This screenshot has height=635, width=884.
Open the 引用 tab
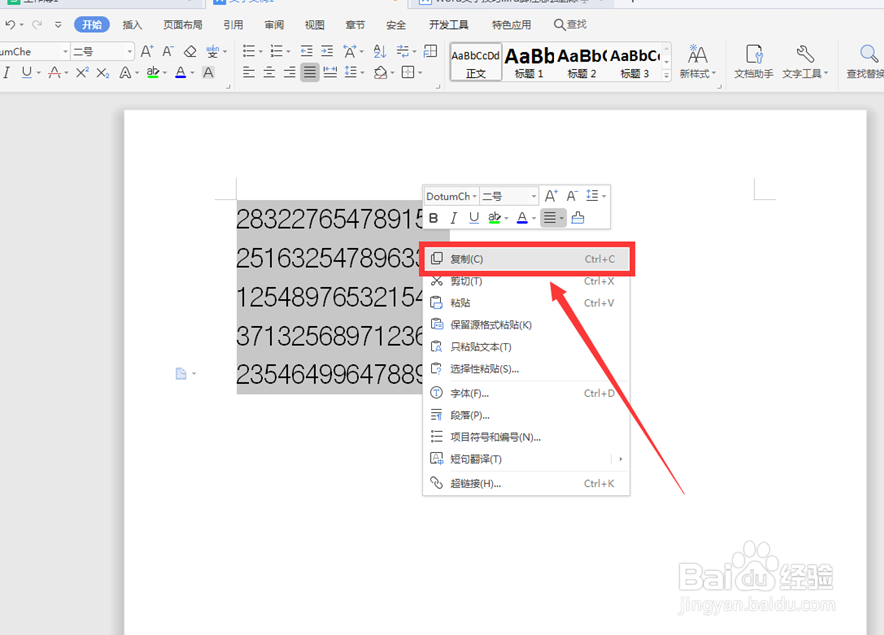[233, 25]
